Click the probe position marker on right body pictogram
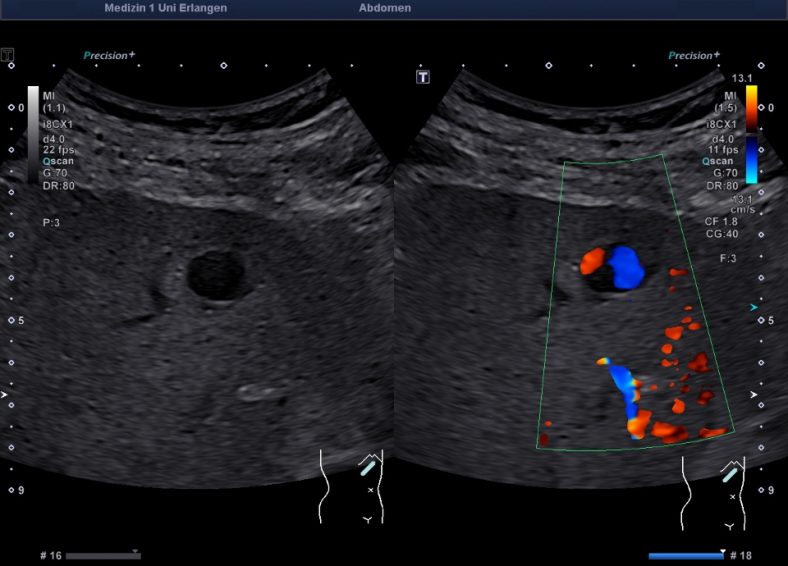The image size is (788, 566). [x=729, y=468]
